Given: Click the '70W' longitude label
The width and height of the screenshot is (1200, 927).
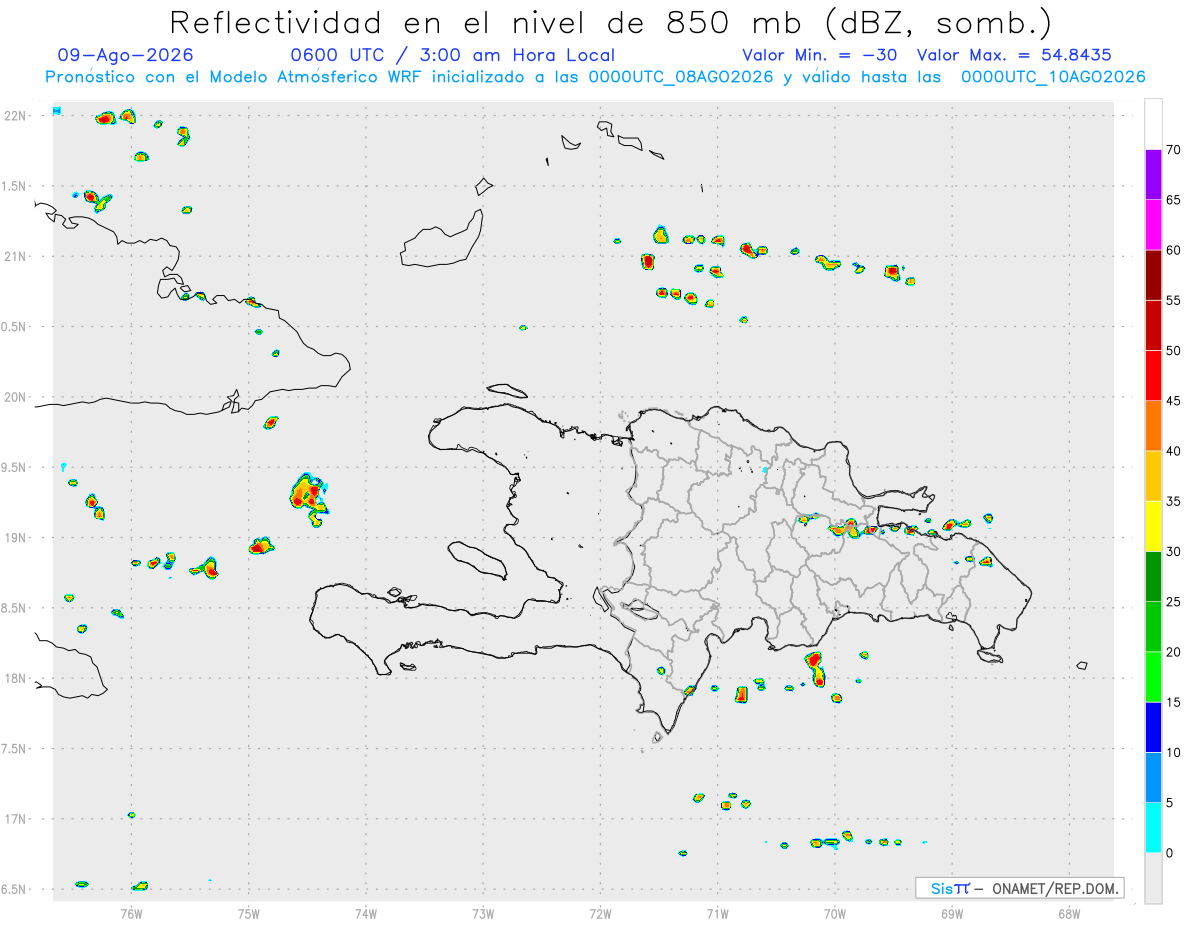Looking at the screenshot, I should (835, 913).
